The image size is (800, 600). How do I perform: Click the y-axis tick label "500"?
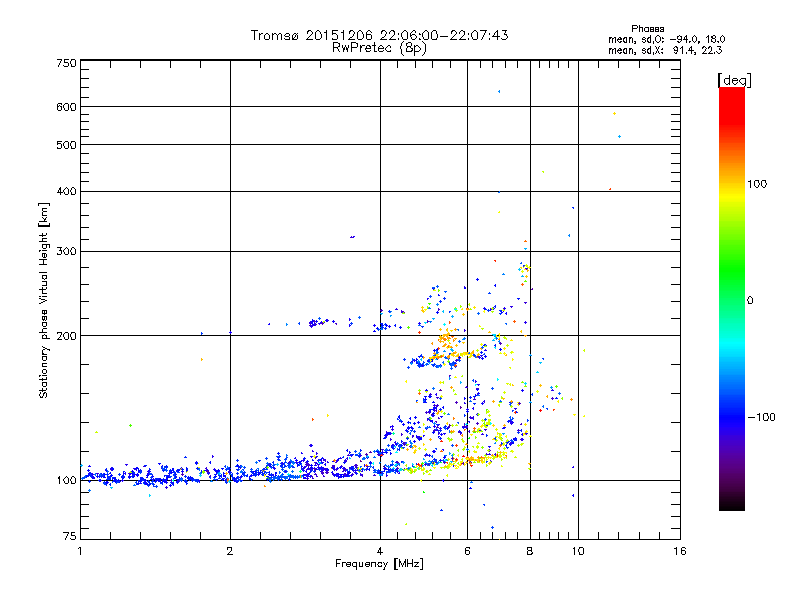click(67, 145)
